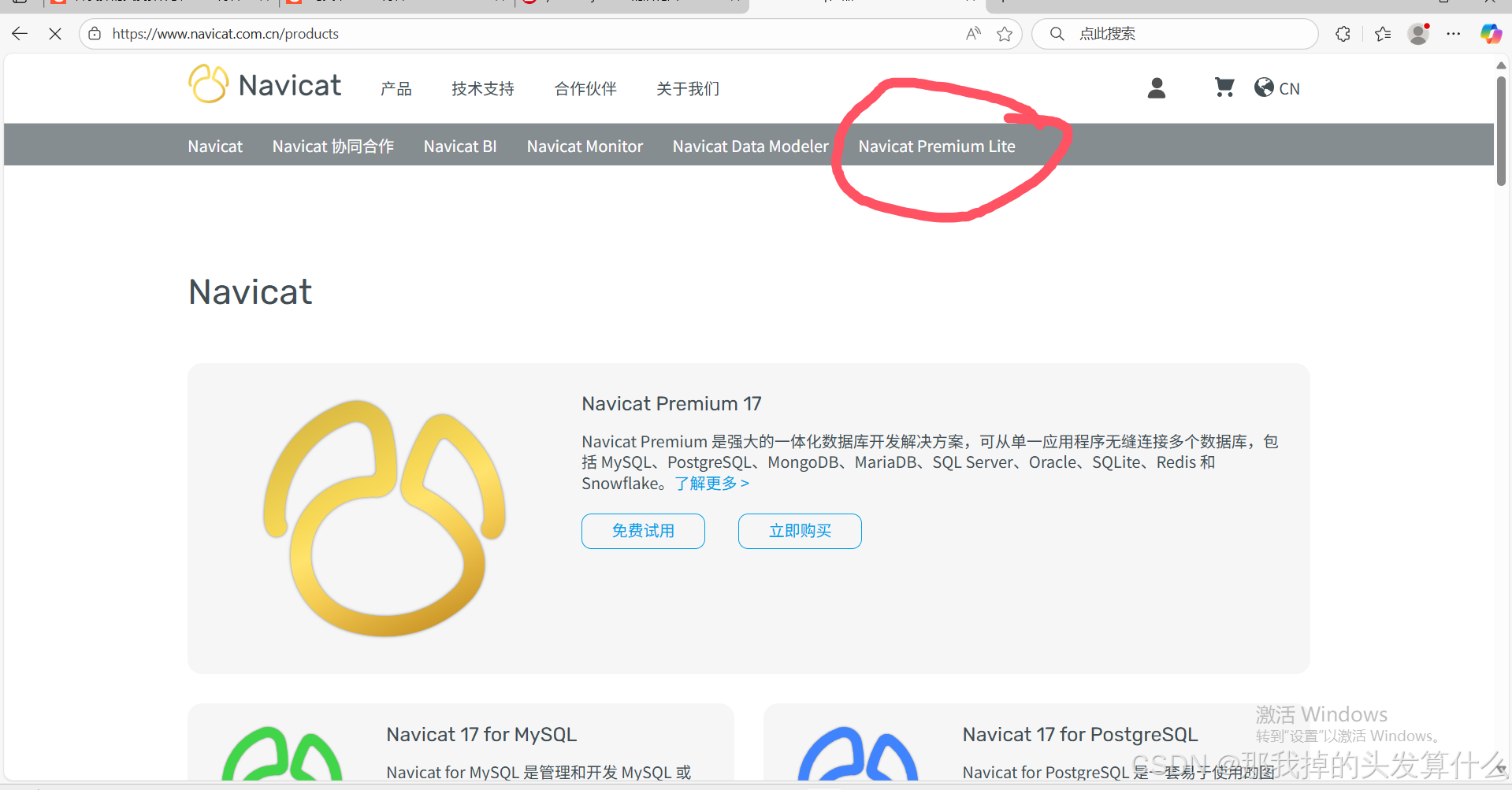Click the Navicat 17 for PostgreSQL title

[x=1080, y=735]
